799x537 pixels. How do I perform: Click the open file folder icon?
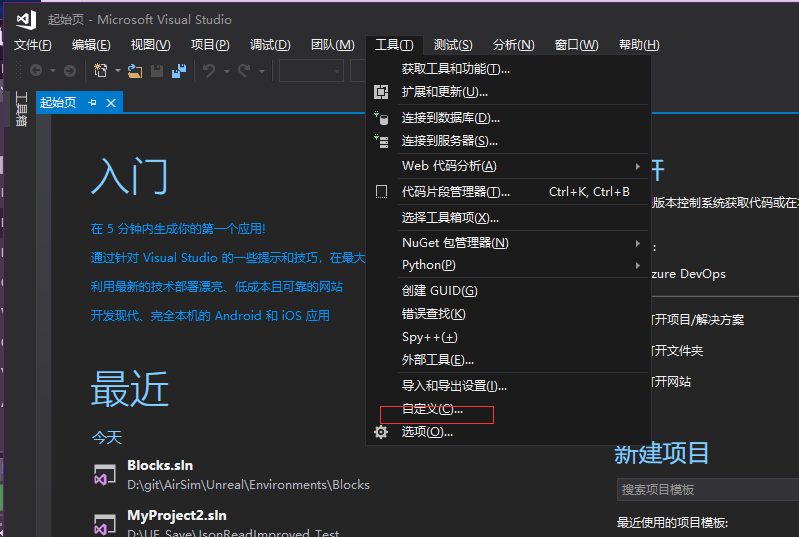click(x=135, y=71)
